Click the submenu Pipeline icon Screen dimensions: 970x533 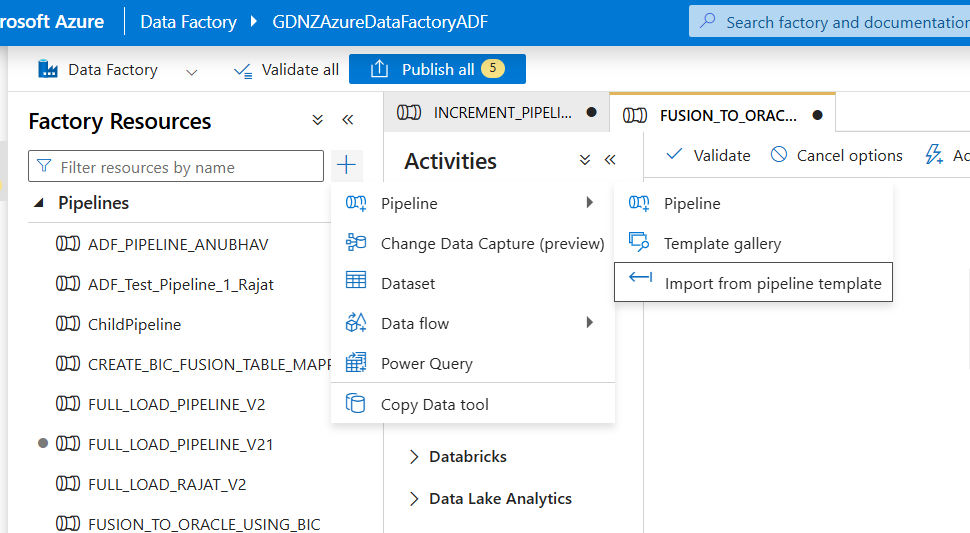click(x=638, y=203)
